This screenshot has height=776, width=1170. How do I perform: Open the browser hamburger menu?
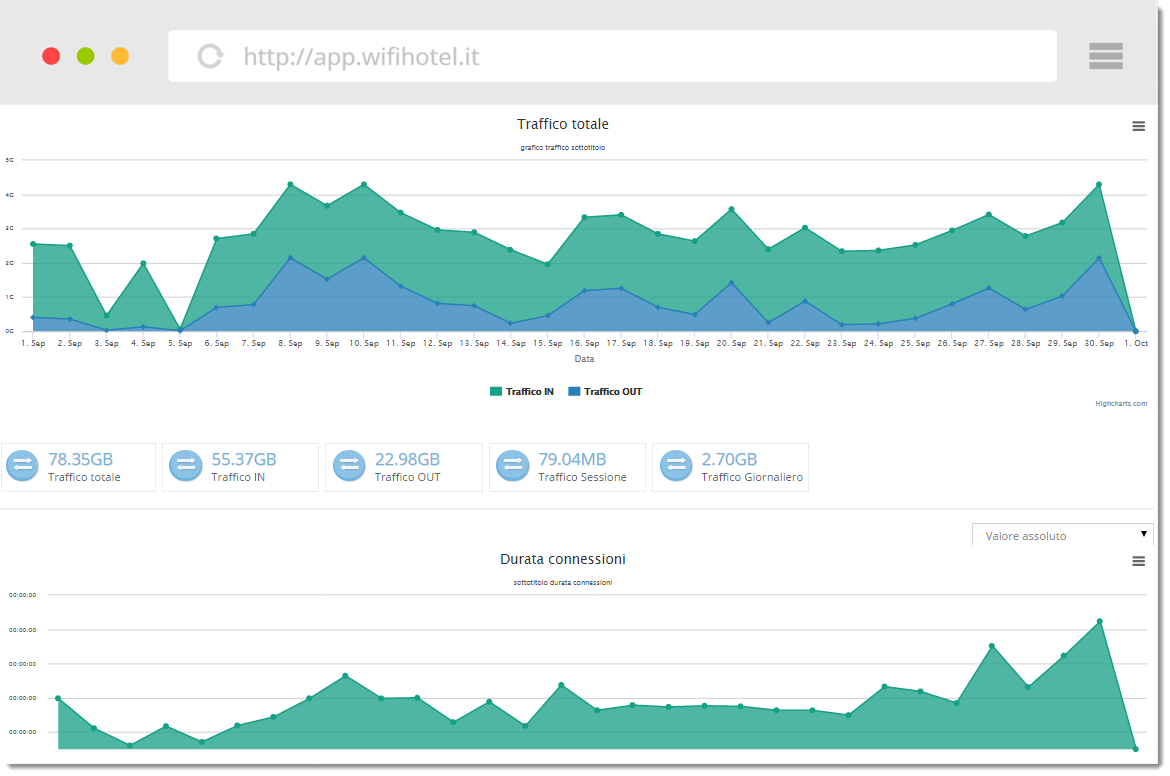[x=1106, y=56]
